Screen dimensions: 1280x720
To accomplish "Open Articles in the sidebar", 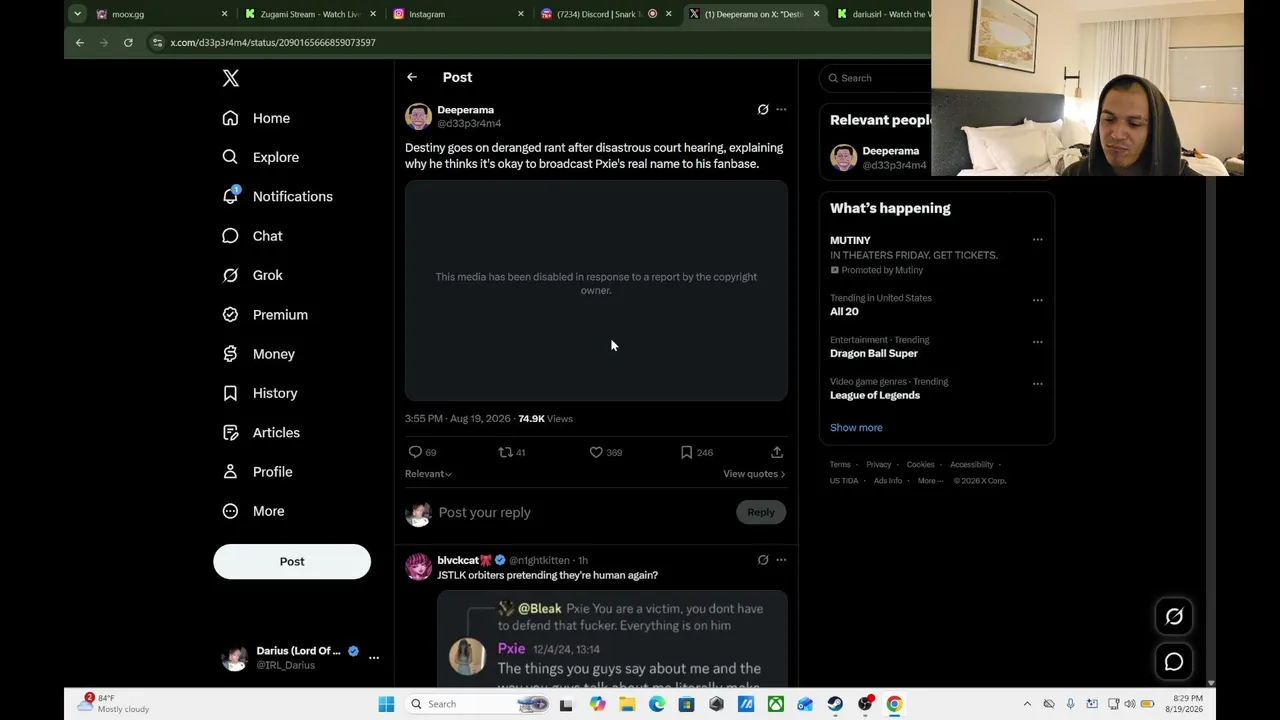I will click(x=262, y=432).
